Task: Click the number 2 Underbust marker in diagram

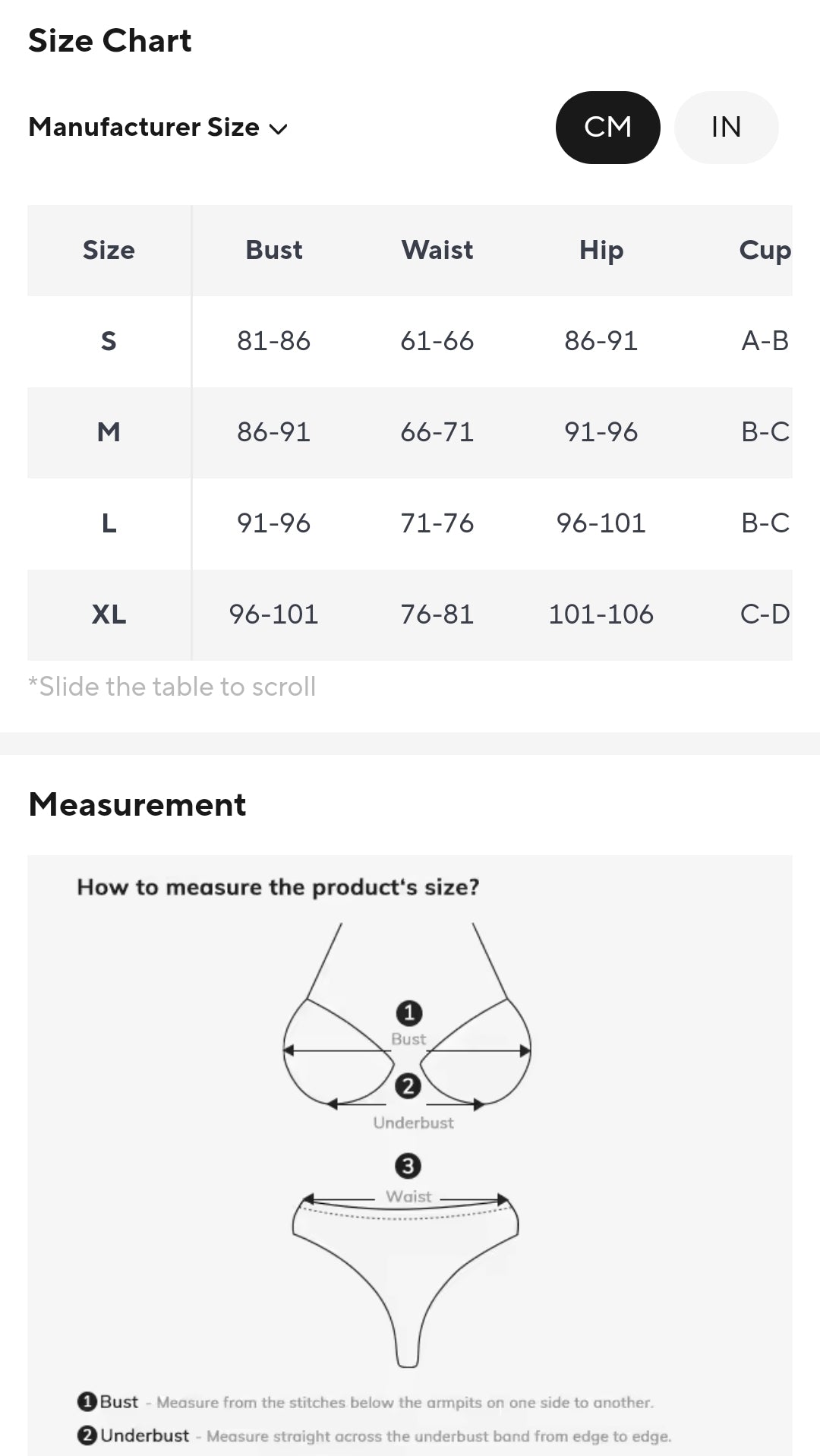Action: coord(408,1085)
